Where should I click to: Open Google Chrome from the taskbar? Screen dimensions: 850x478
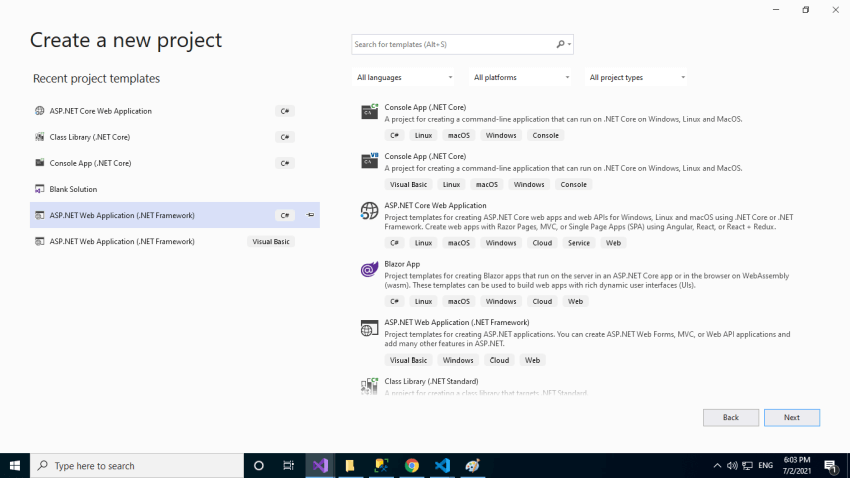coord(412,466)
